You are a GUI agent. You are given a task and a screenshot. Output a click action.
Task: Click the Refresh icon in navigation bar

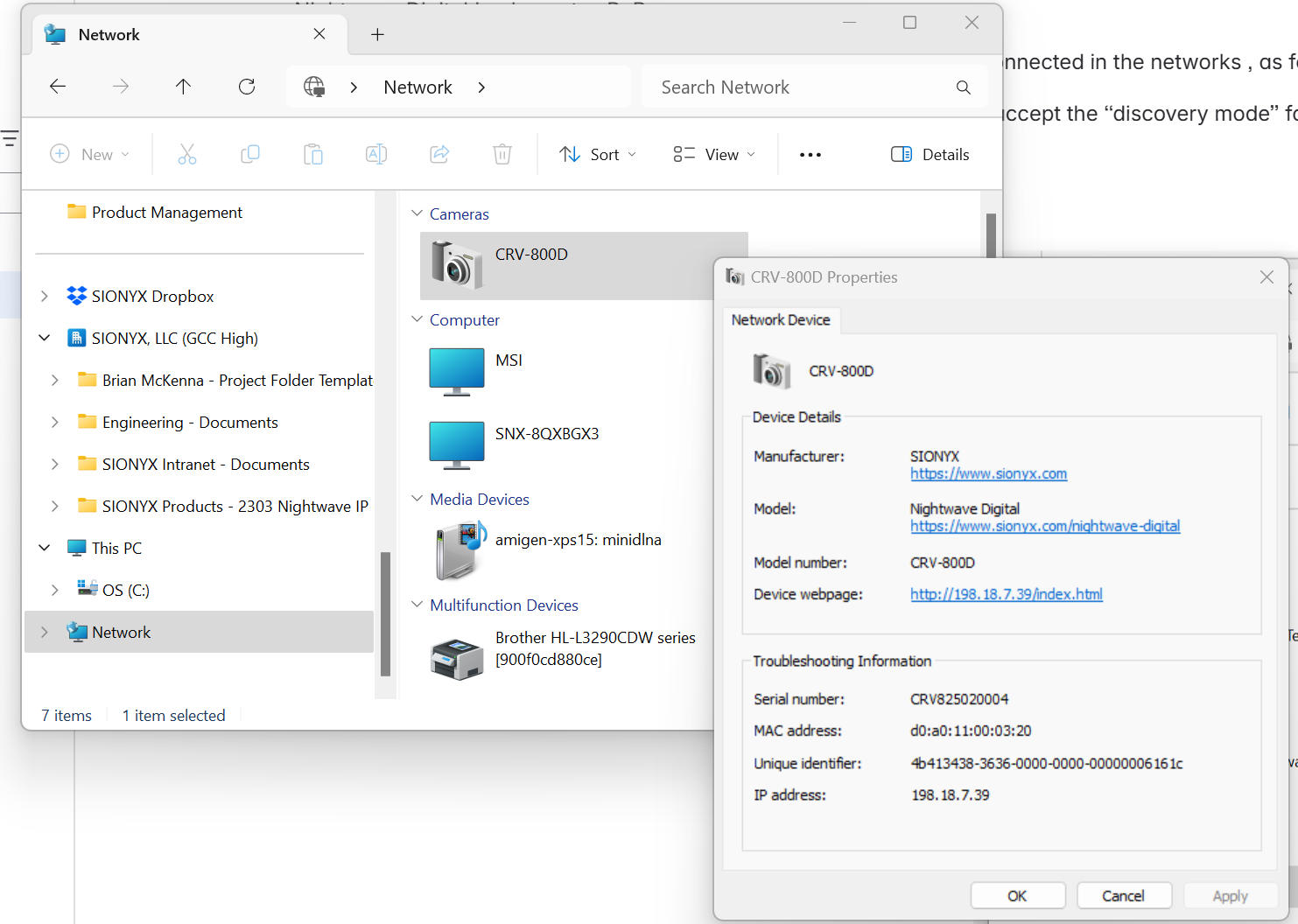tap(247, 87)
